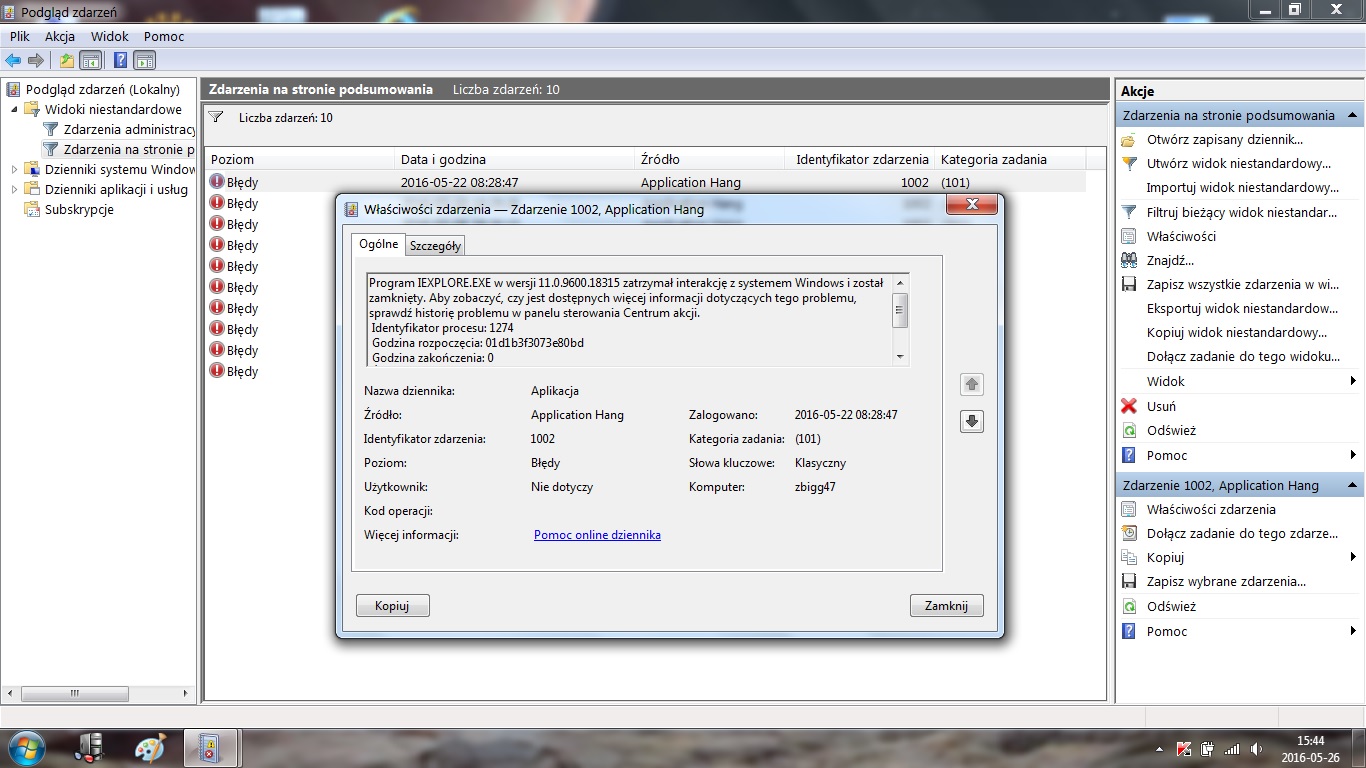Click the Otwórz zapisany dziennik folder icon
The width and height of the screenshot is (1366, 768).
pyautogui.click(x=1129, y=140)
